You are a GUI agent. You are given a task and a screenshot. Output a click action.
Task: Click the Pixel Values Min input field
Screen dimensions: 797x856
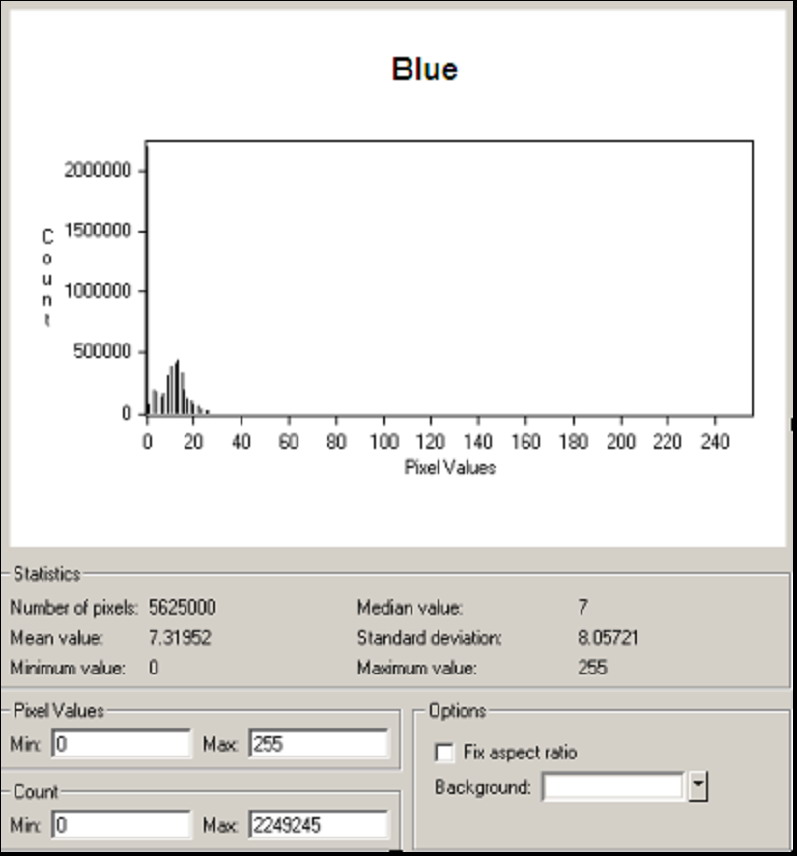coord(121,744)
